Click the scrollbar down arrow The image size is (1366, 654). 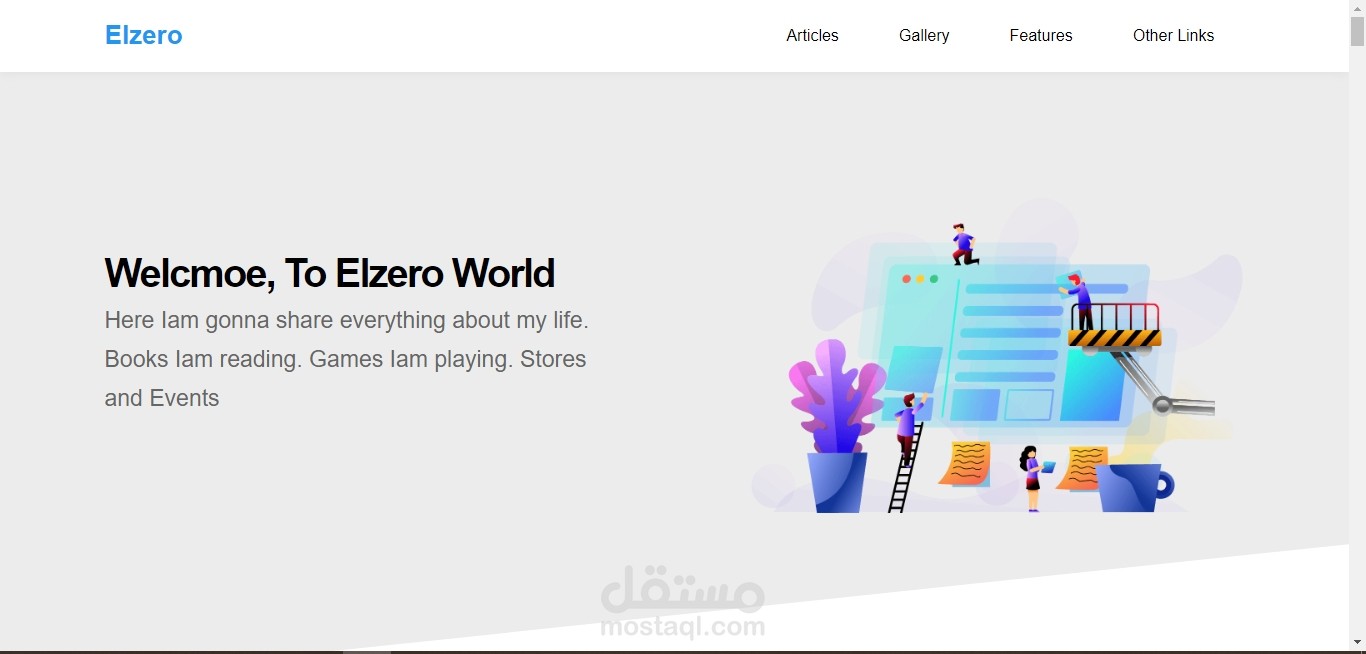(x=1358, y=642)
